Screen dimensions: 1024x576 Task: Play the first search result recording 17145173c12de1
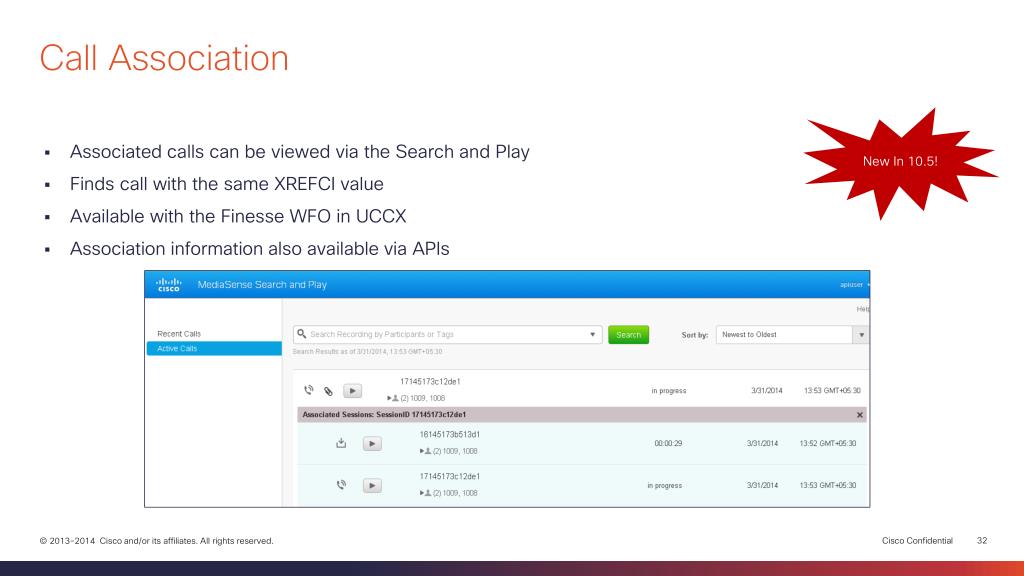click(352, 391)
